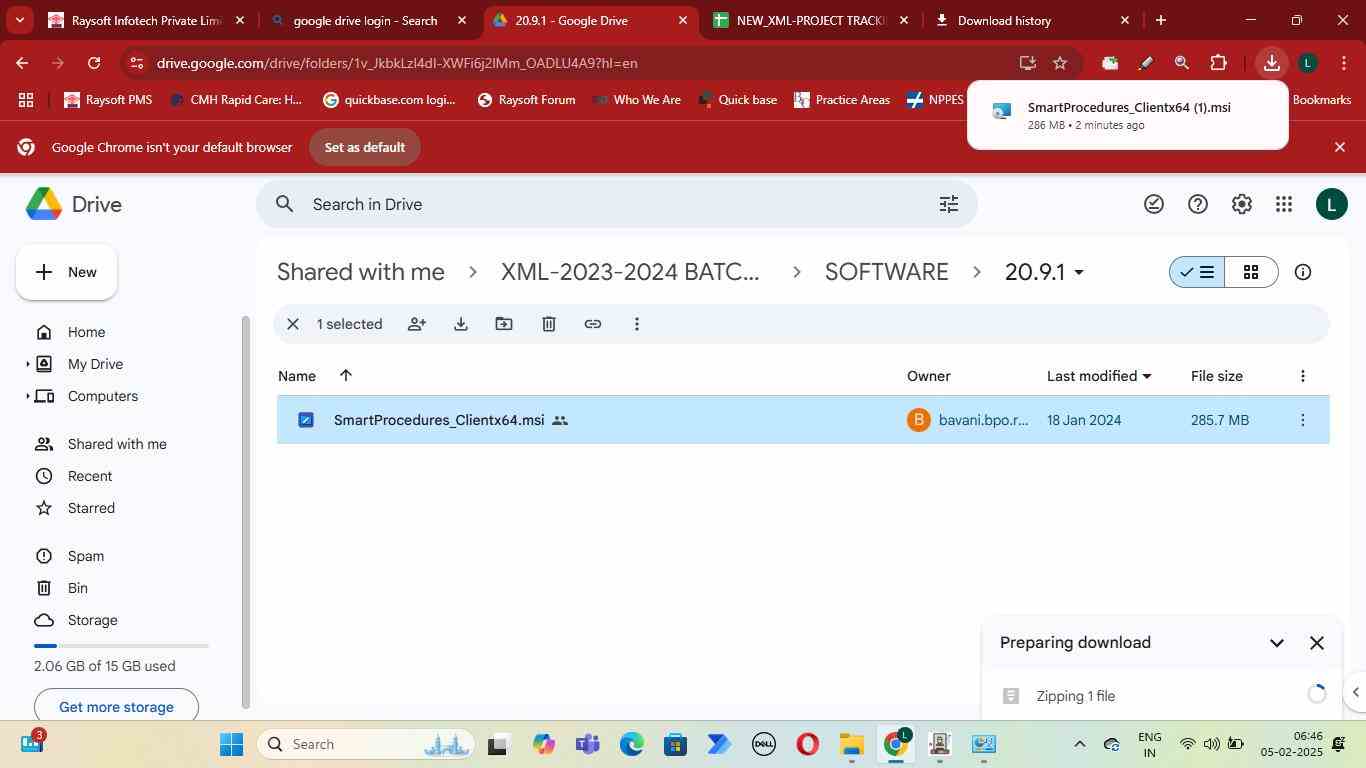Open downloaded SmartProcedures_Clientx64 (1).msi popup item
The width and height of the screenshot is (1366, 768).
pyautogui.click(x=1127, y=115)
